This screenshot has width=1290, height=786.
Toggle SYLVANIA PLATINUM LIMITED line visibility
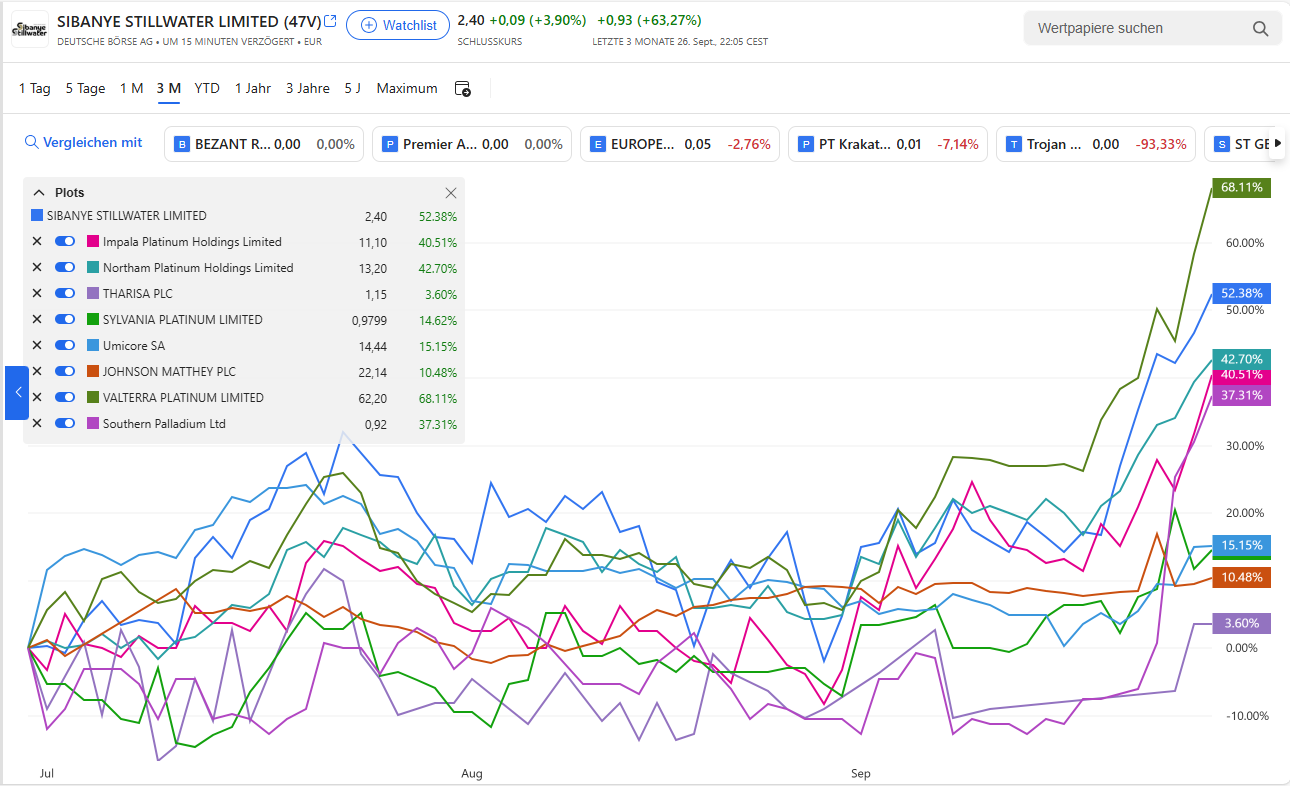click(65, 319)
